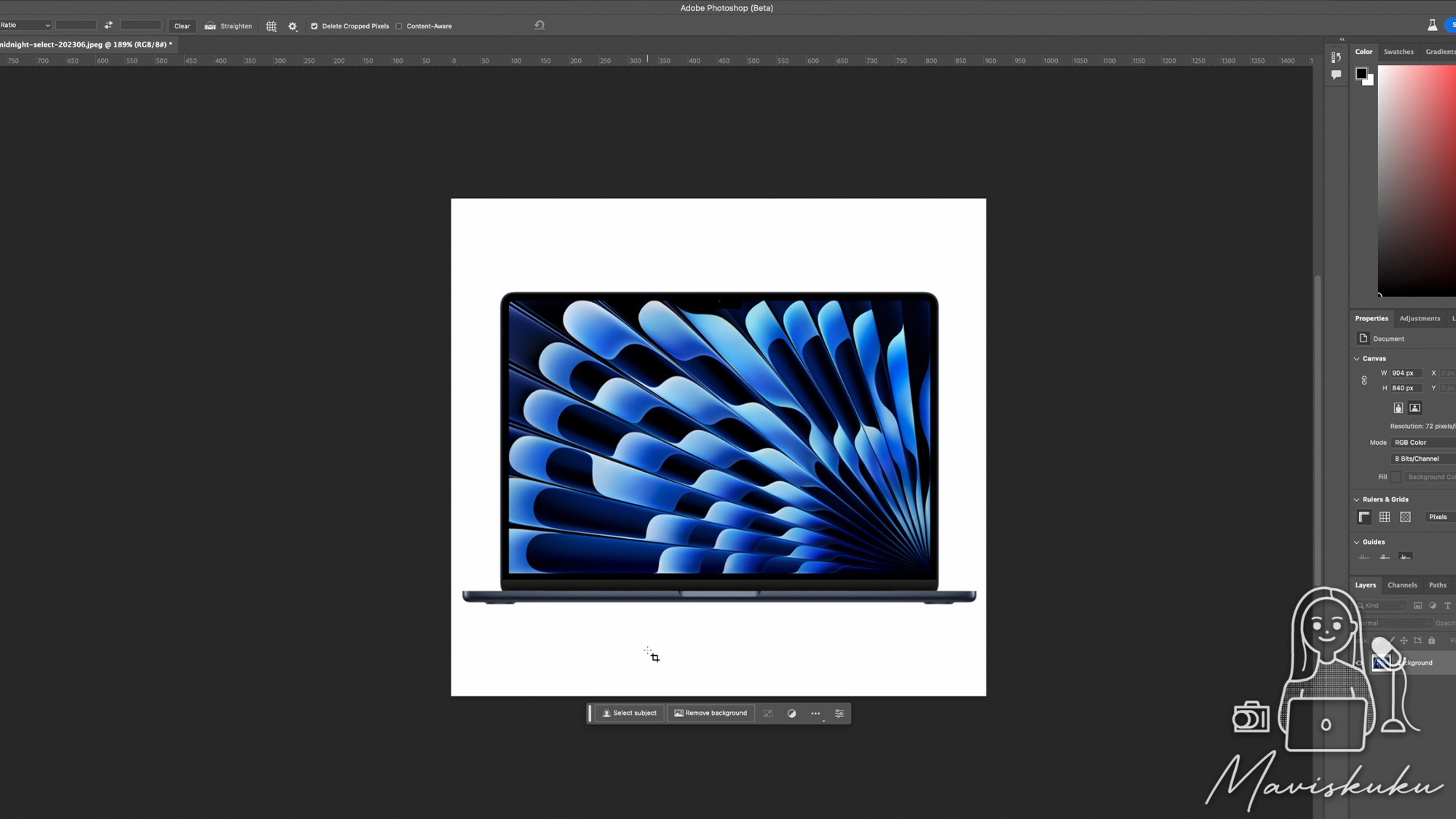Switch to the Gradients tab
The width and height of the screenshot is (1456, 819).
point(1440,52)
